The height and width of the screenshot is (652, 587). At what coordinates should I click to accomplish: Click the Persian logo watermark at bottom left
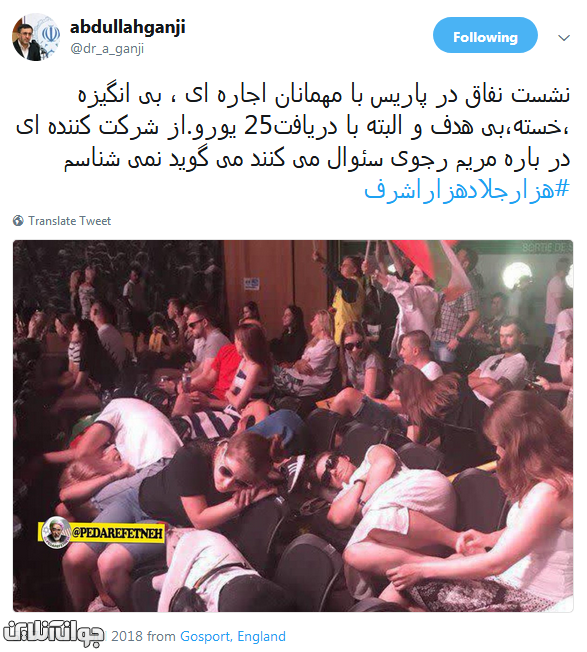pos(53,635)
